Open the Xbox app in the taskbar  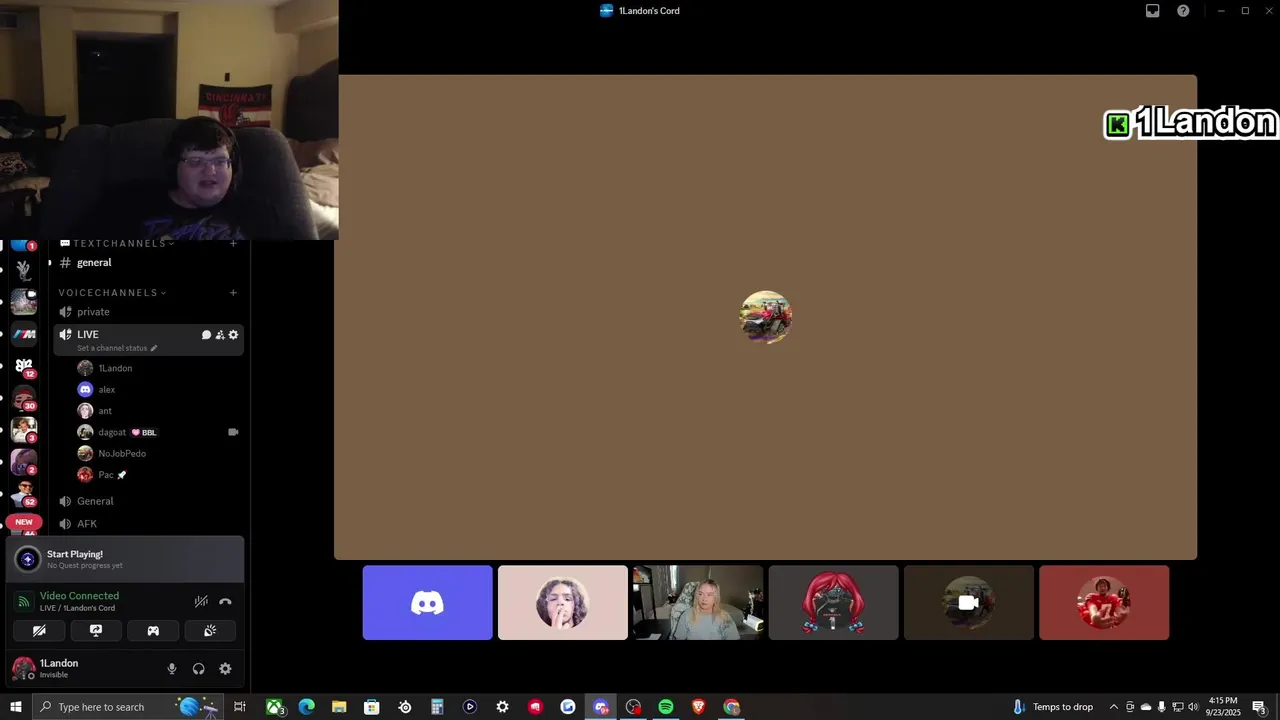pyautogui.click(x=274, y=707)
